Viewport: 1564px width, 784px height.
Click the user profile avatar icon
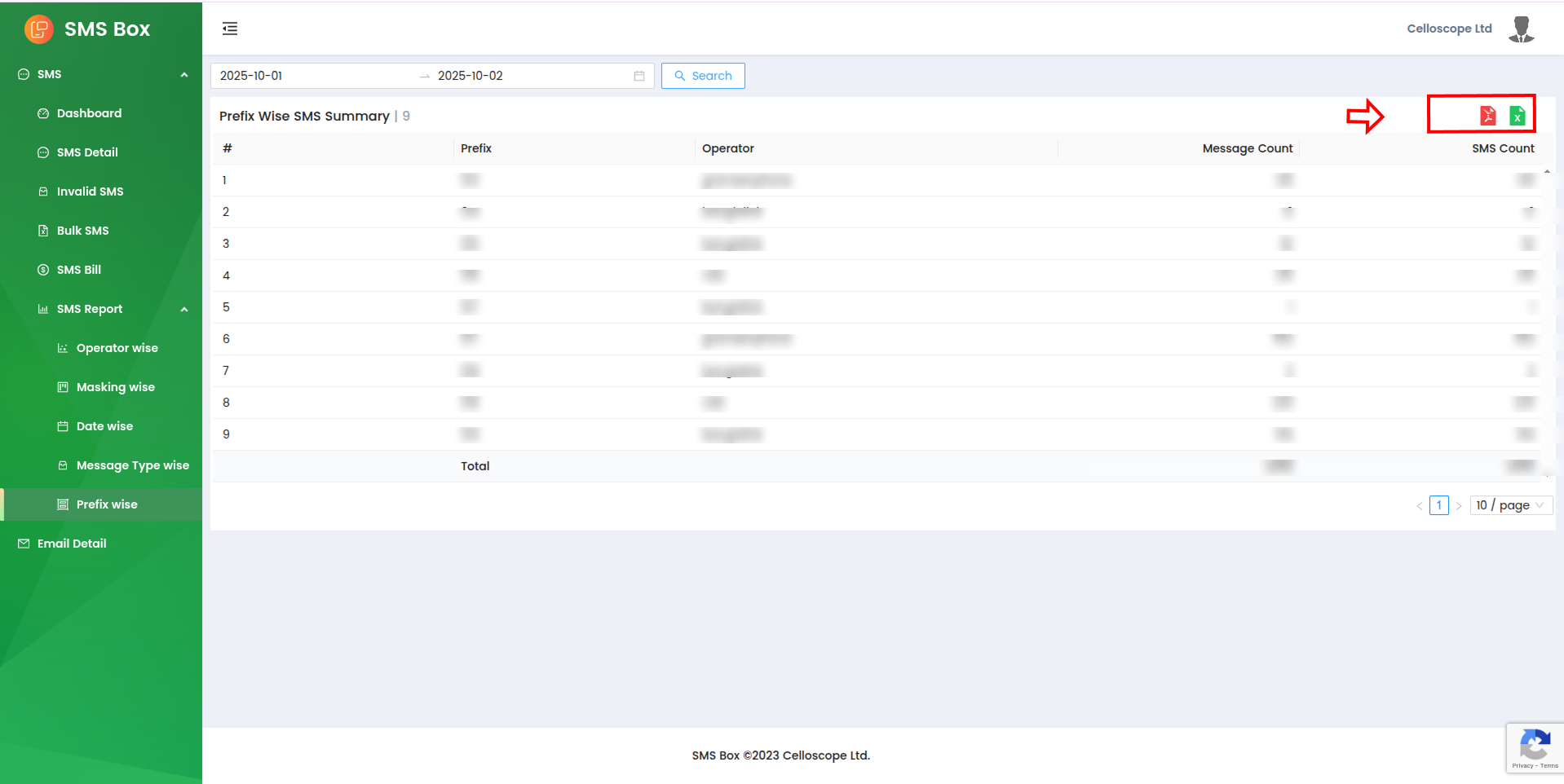[x=1521, y=29]
